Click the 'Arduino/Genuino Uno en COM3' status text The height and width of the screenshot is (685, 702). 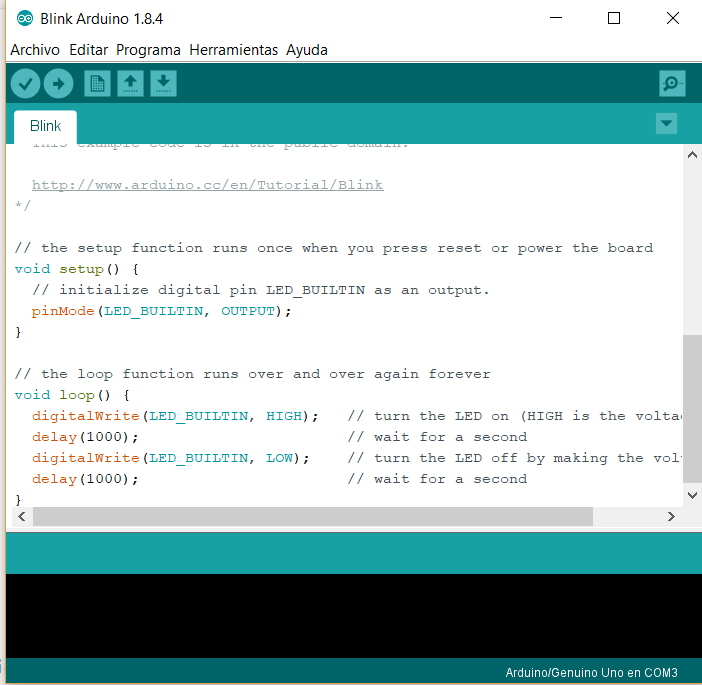(591, 672)
